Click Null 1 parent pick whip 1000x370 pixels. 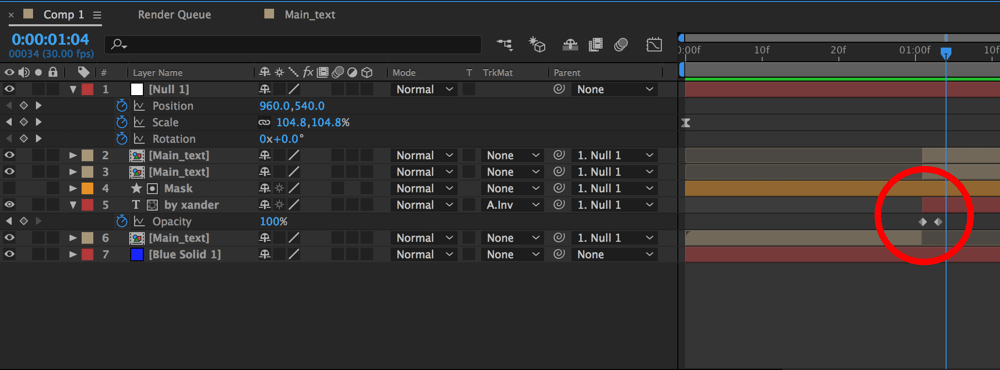(x=559, y=89)
